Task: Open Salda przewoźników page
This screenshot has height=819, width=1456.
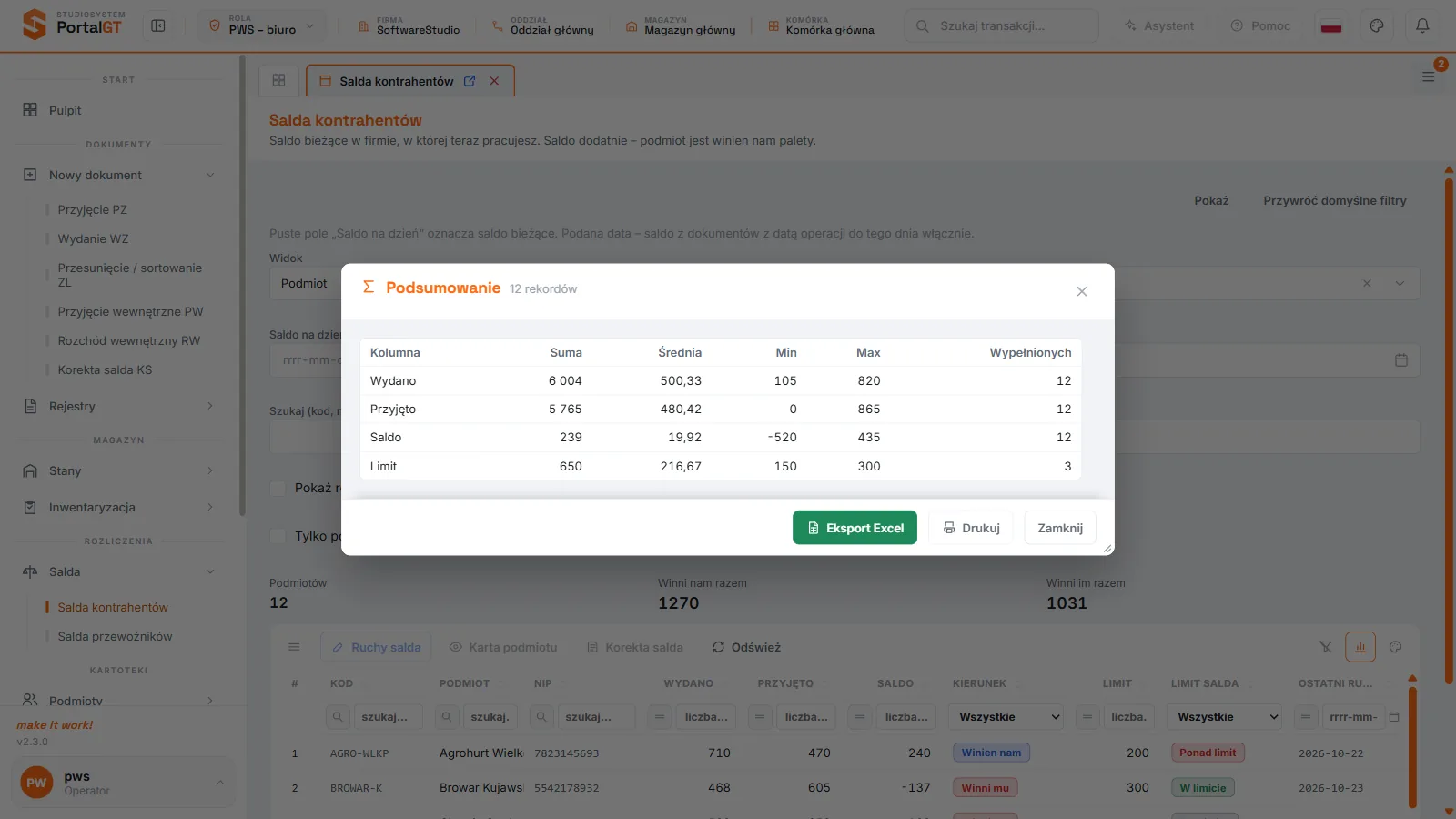Action: (115, 636)
